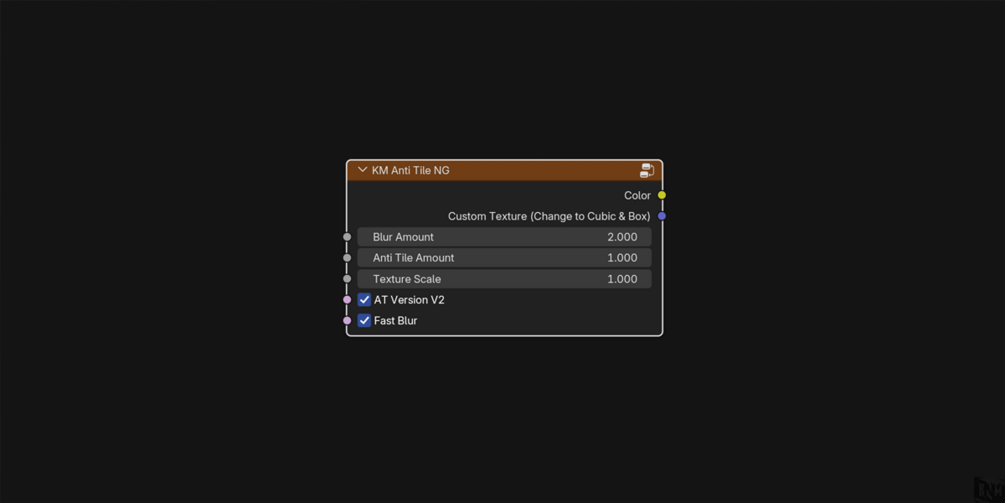Click the Blur Amount input socket
1005x503 pixels.
tap(347, 237)
